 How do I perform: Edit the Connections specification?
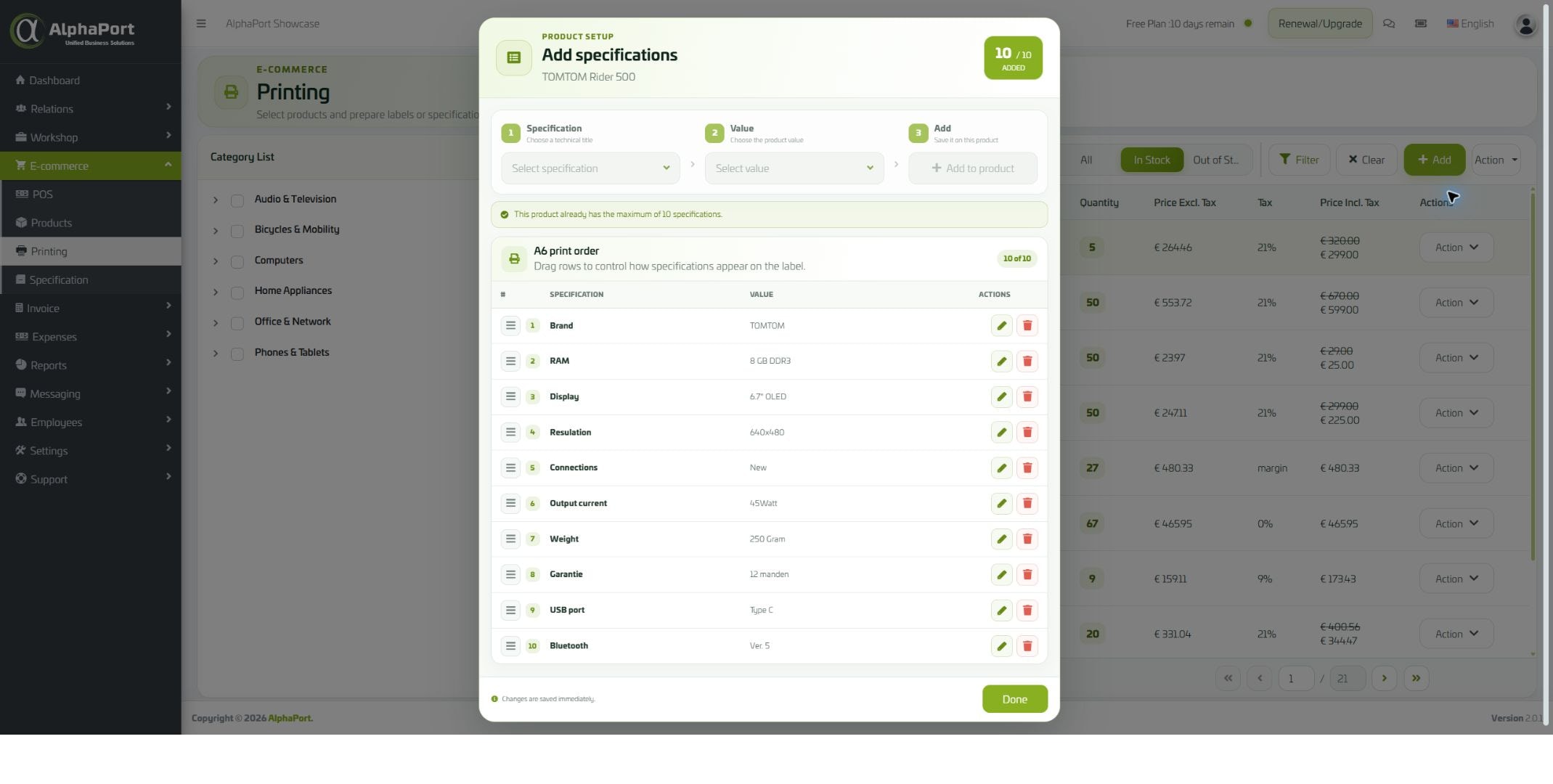(x=1001, y=468)
